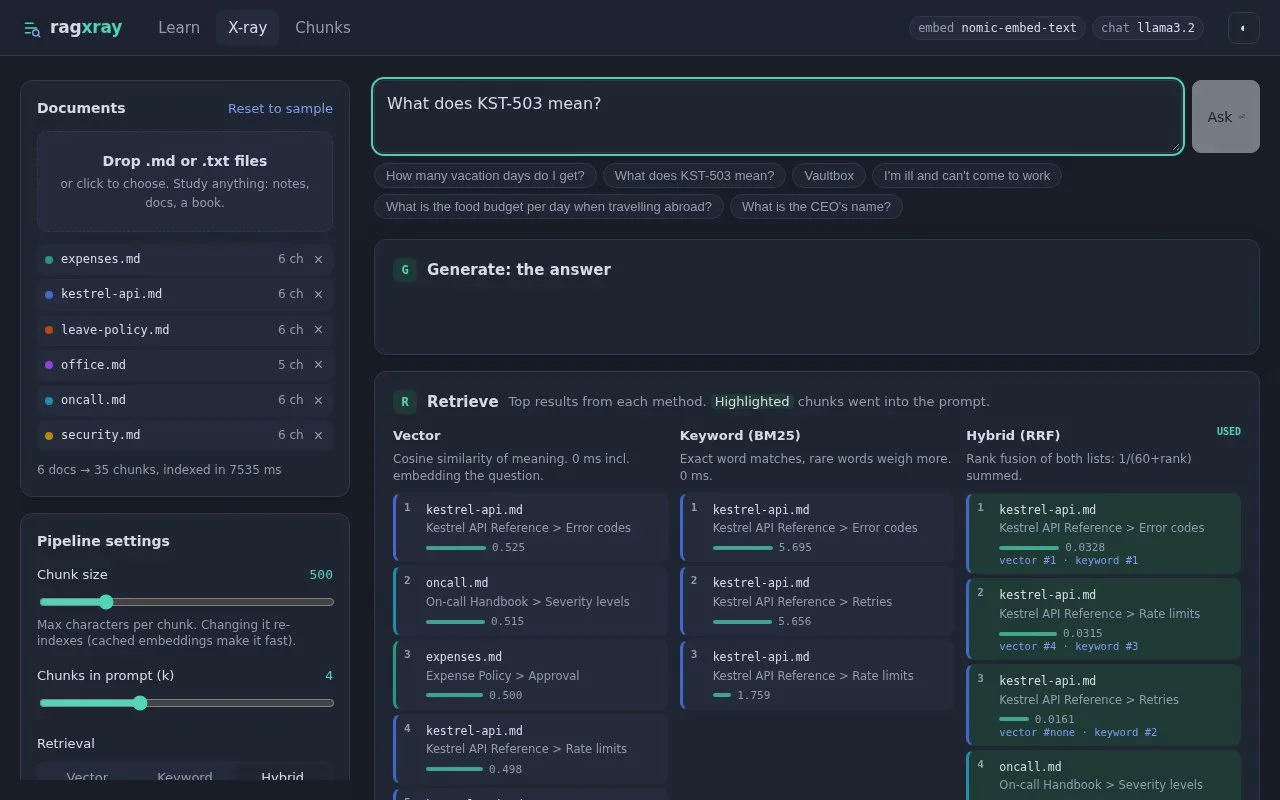
Task: Click the Highlighted legend tag
Action: coord(752,402)
